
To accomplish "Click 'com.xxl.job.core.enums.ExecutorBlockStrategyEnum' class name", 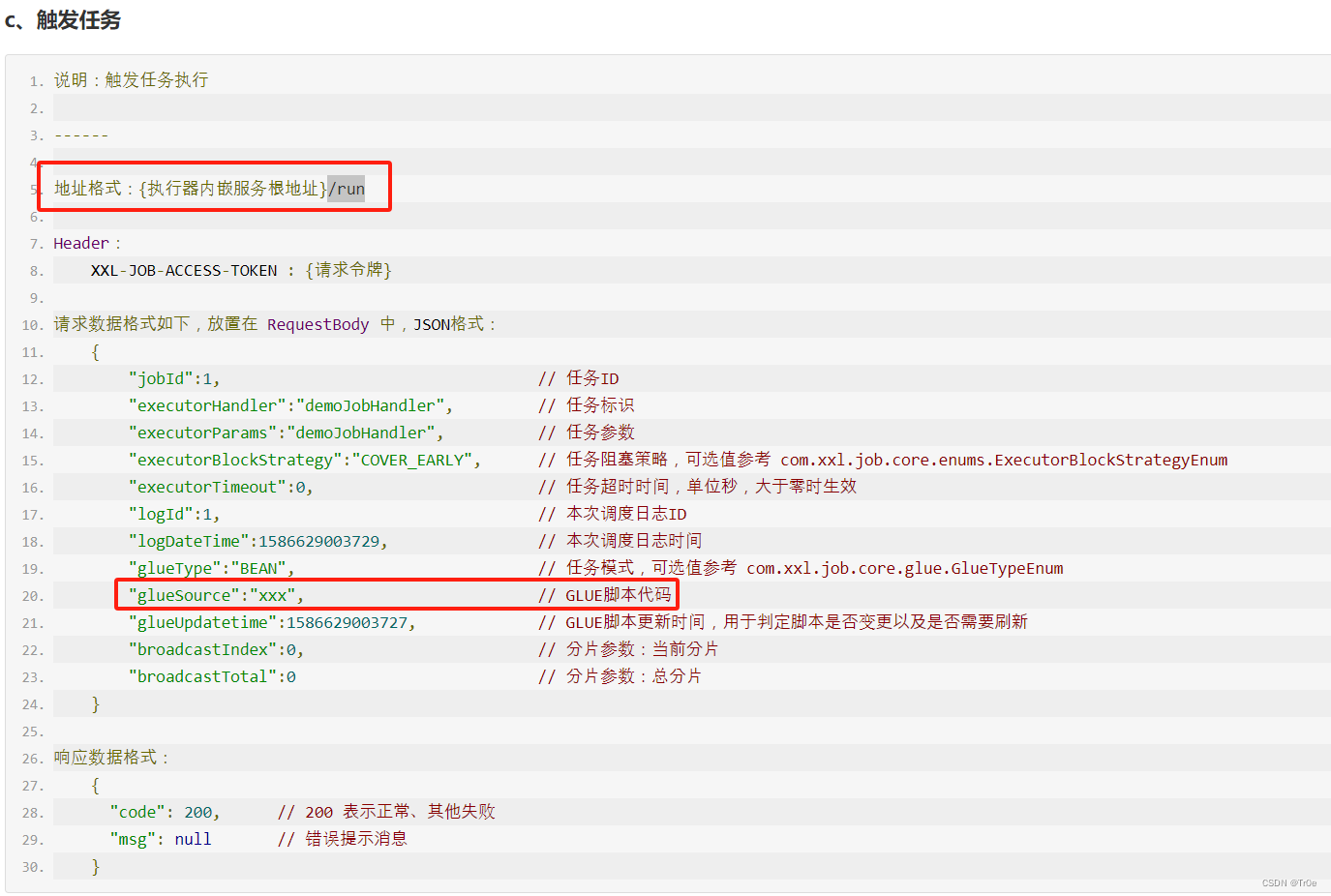I will pos(1004,461).
